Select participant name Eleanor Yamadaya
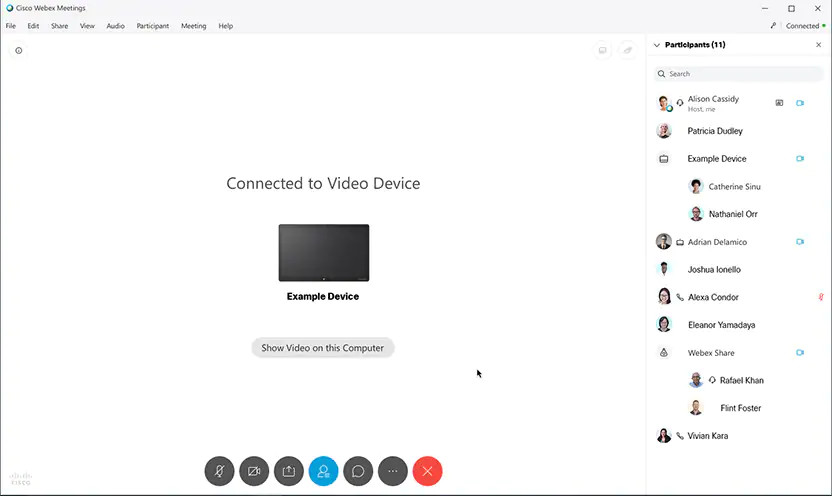832x496 pixels. coord(722,325)
